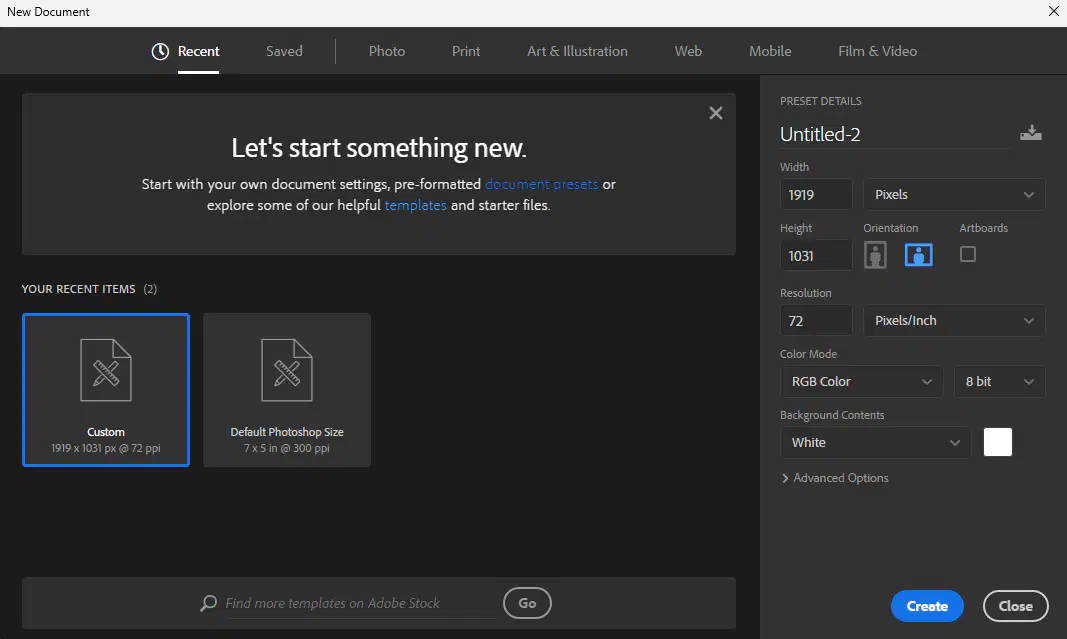Click the Go search button
Viewport: 1067px width, 639px height.
[527, 603]
